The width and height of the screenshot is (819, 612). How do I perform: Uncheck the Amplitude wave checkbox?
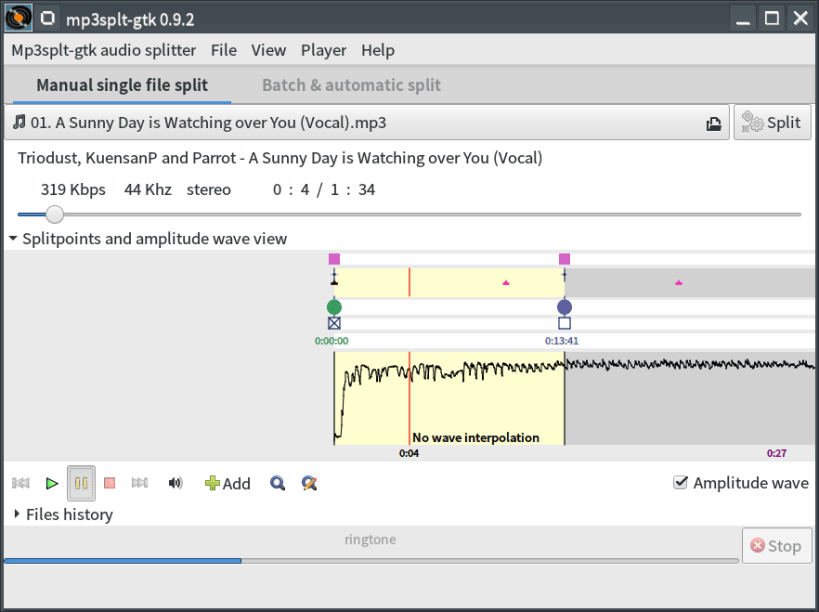(x=680, y=482)
